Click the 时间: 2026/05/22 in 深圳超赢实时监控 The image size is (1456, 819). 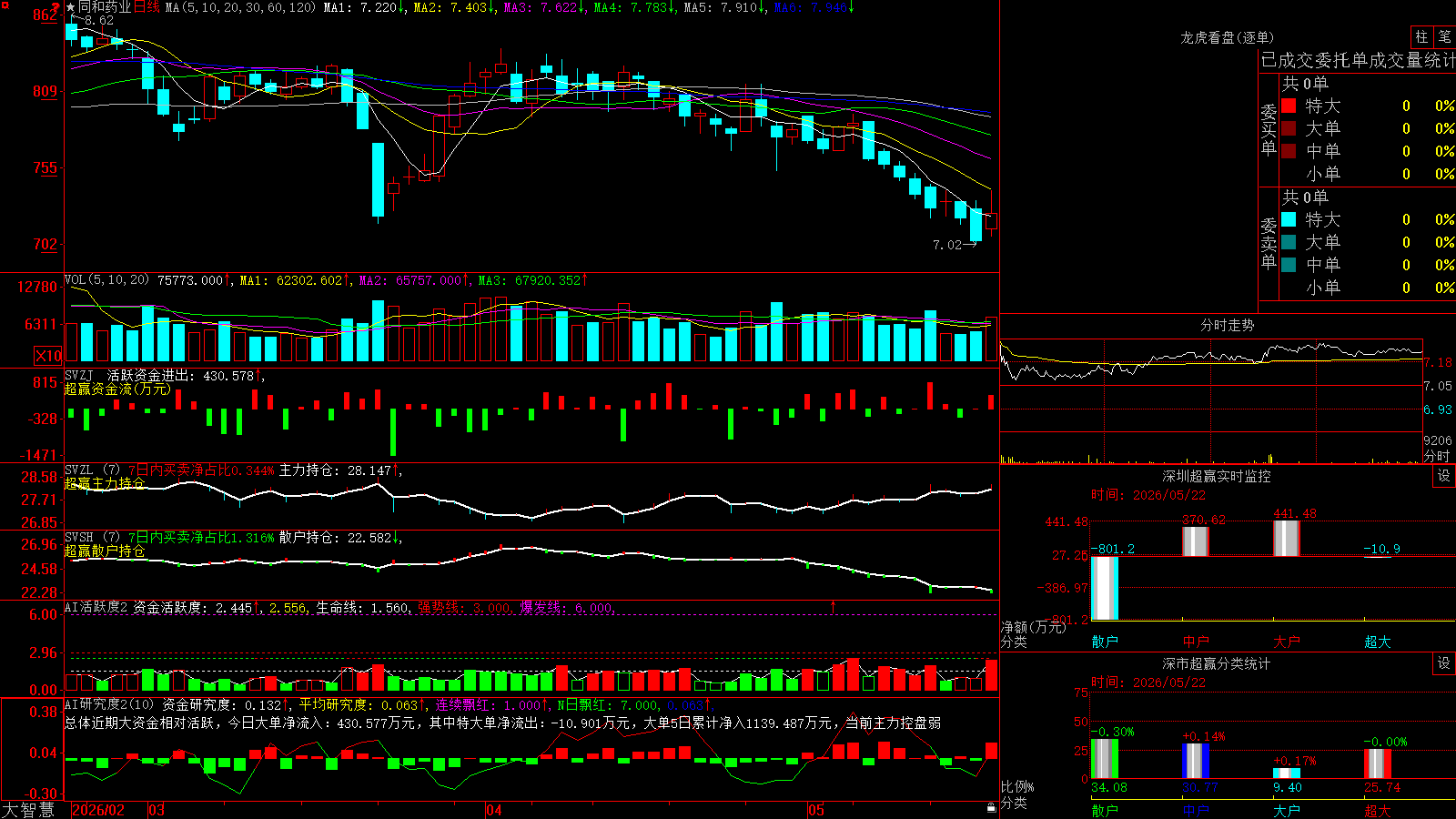pyautogui.click(x=1148, y=495)
